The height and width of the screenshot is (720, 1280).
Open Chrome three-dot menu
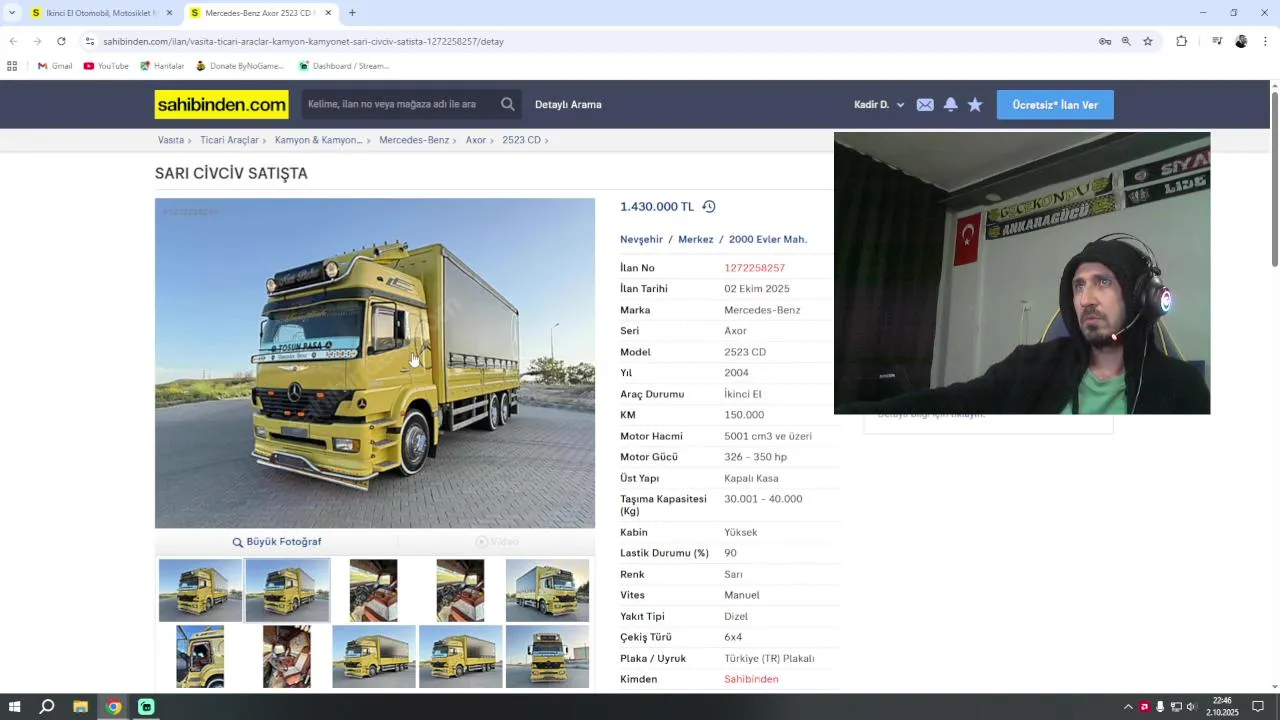[x=1265, y=41]
